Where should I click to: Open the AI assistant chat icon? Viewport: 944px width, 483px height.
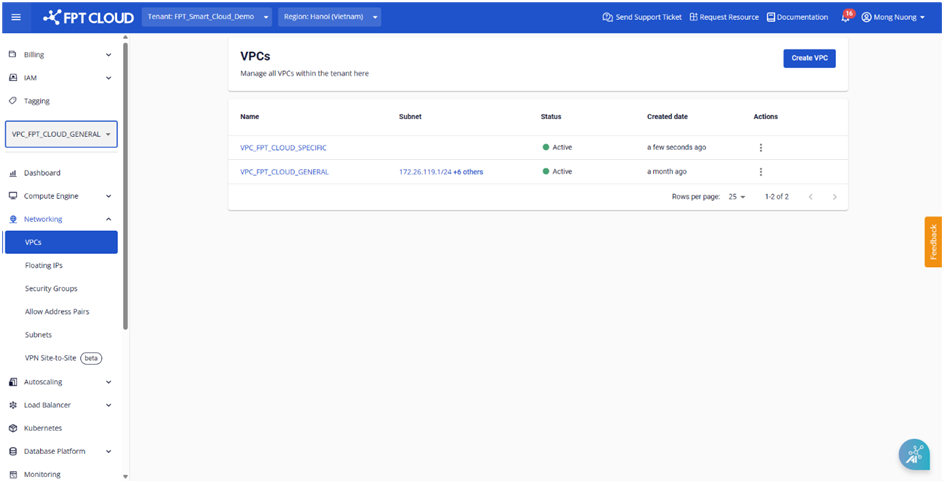tap(913, 454)
